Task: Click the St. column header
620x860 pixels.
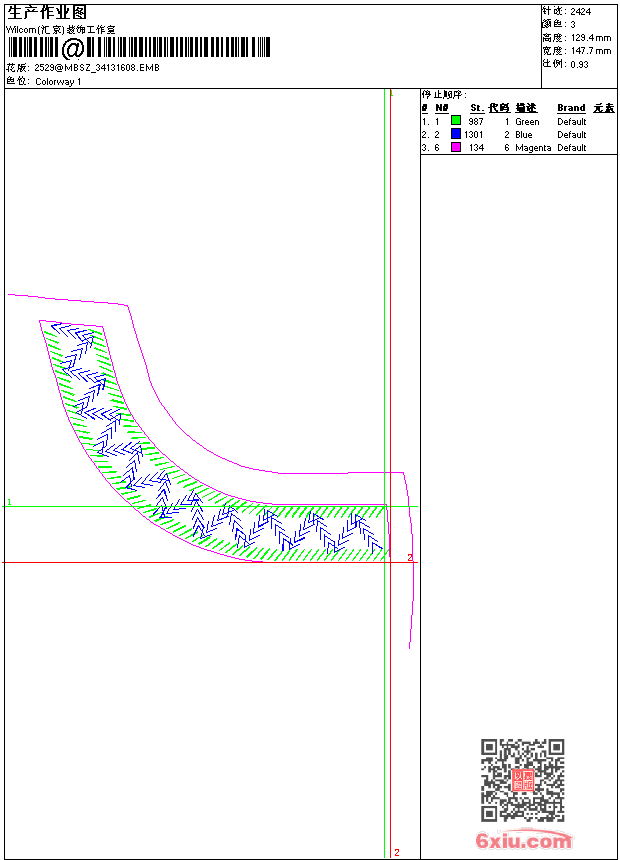Action: tap(477, 108)
